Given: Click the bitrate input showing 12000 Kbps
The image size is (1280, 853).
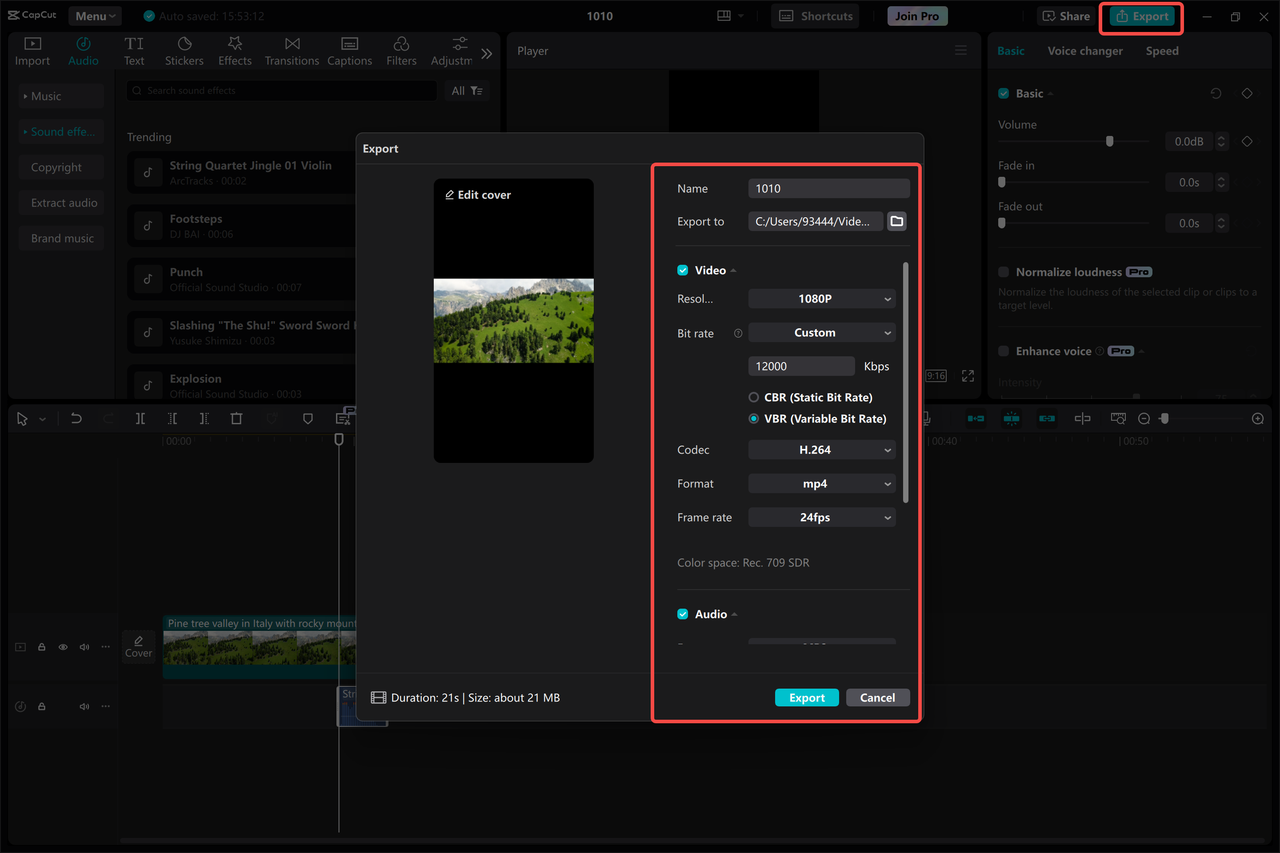Looking at the screenshot, I should point(801,365).
